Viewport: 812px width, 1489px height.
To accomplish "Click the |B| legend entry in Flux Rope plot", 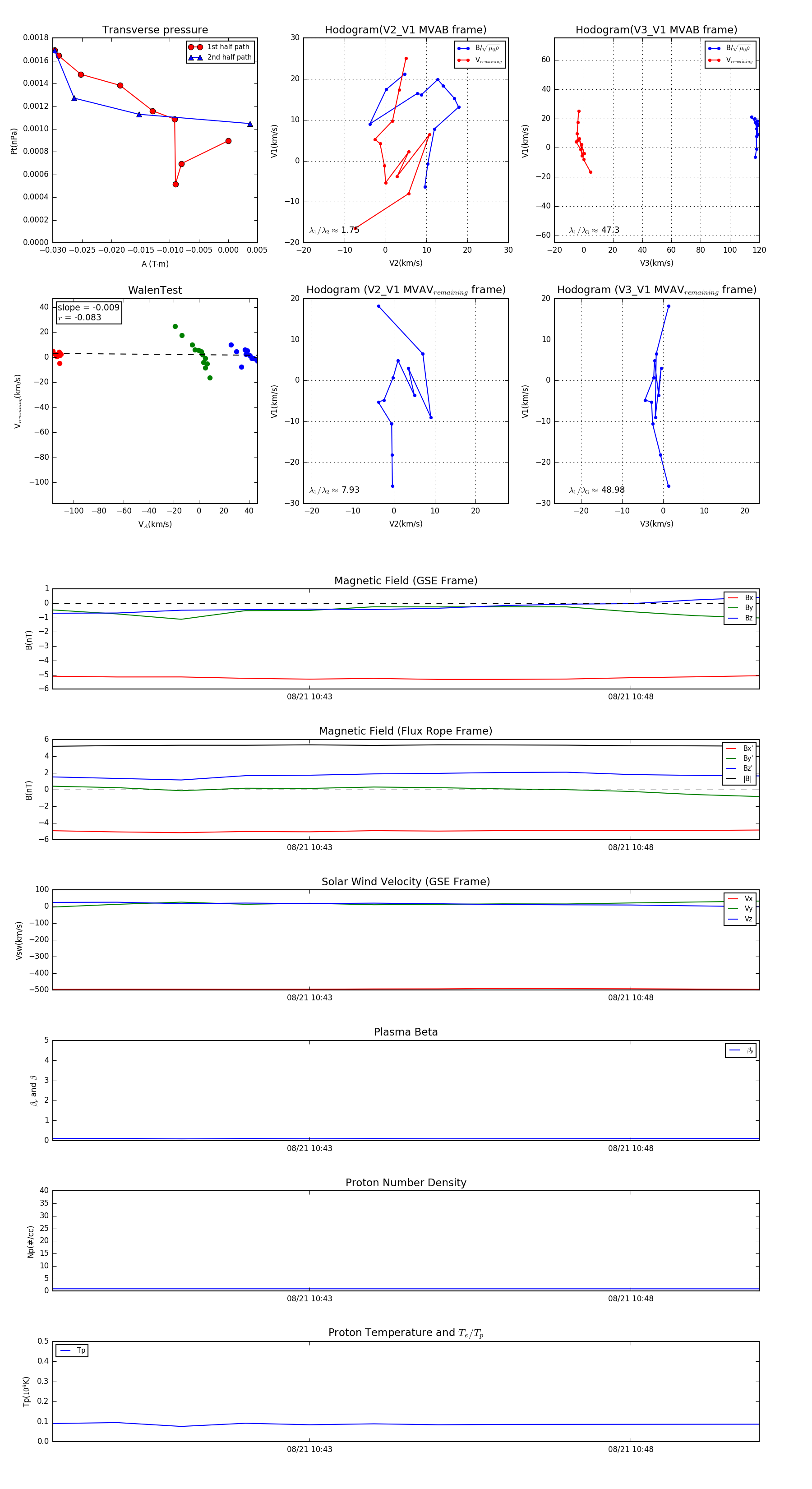I will pos(739,779).
